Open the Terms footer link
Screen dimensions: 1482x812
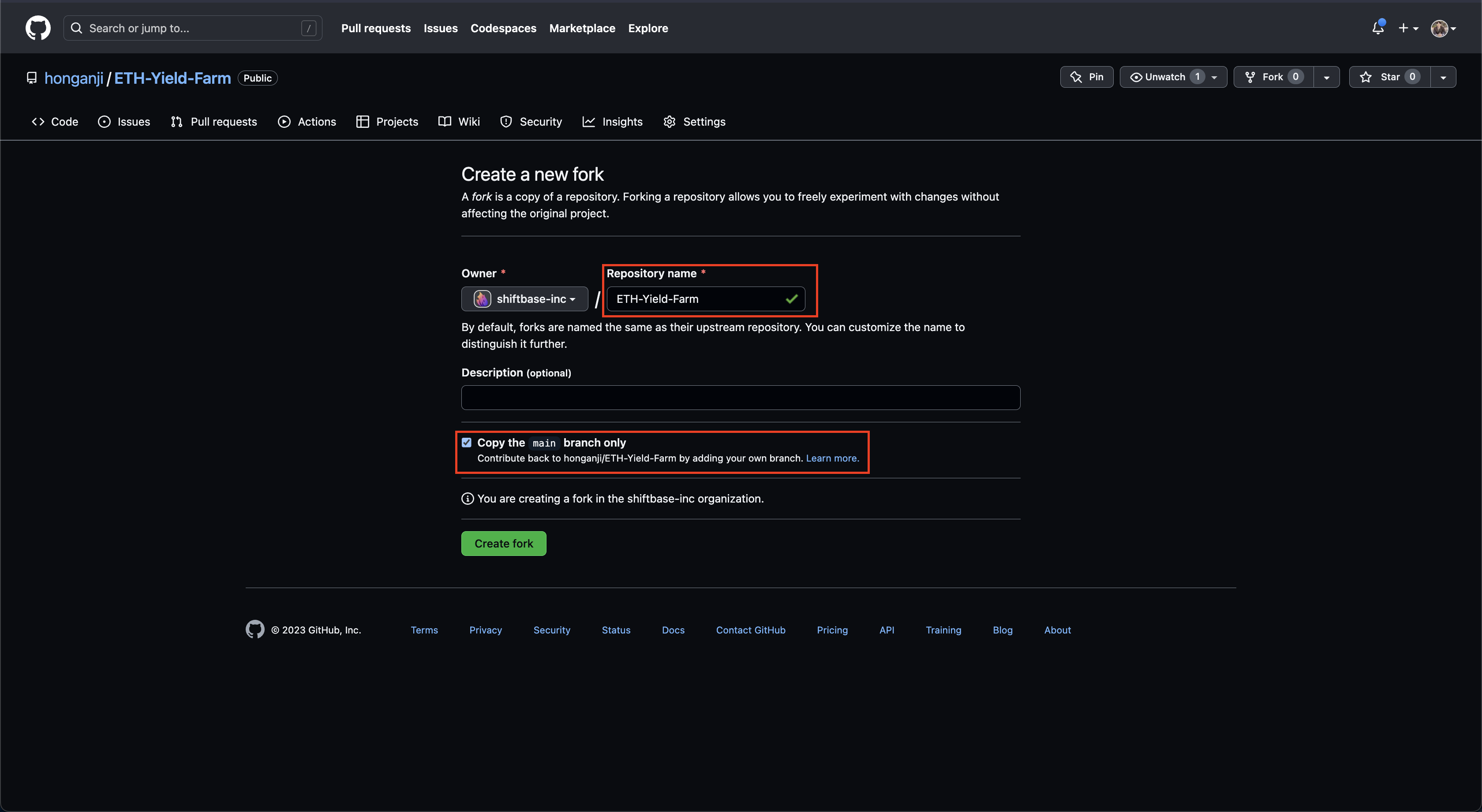click(x=424, y=630)
